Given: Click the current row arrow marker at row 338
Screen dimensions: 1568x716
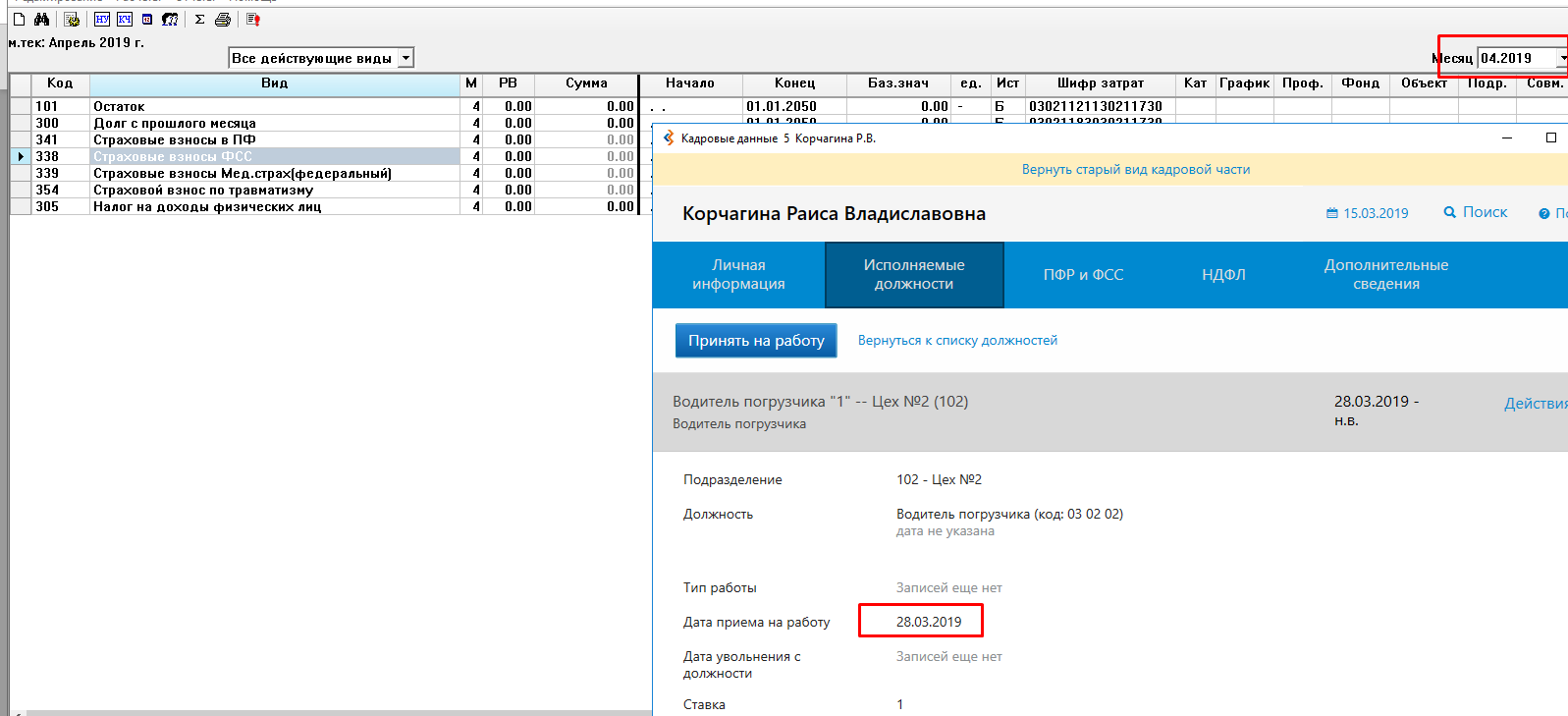Looking at the screenshot, I should 21,156.
